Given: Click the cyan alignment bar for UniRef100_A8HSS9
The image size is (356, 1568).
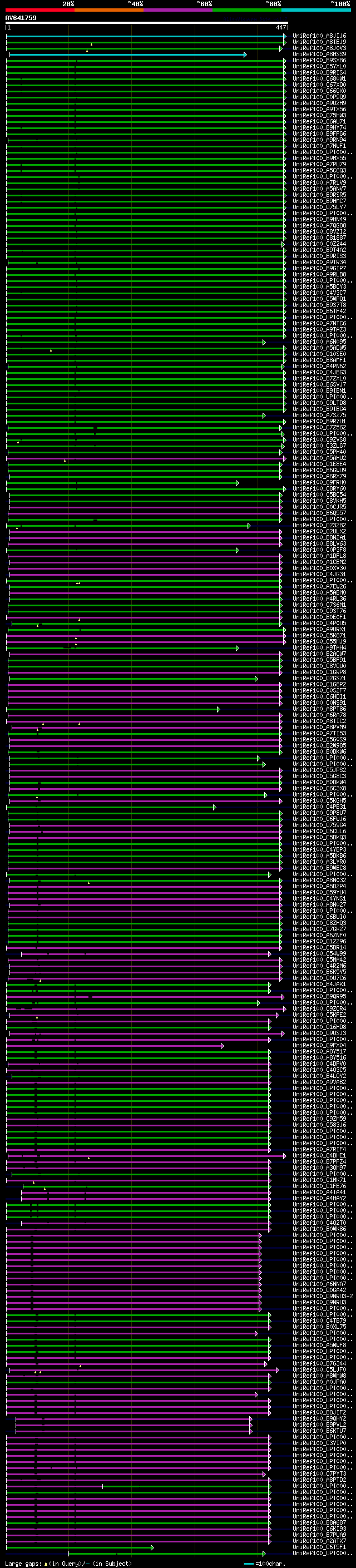Looking at the screenshot, I should click(128, 55).
